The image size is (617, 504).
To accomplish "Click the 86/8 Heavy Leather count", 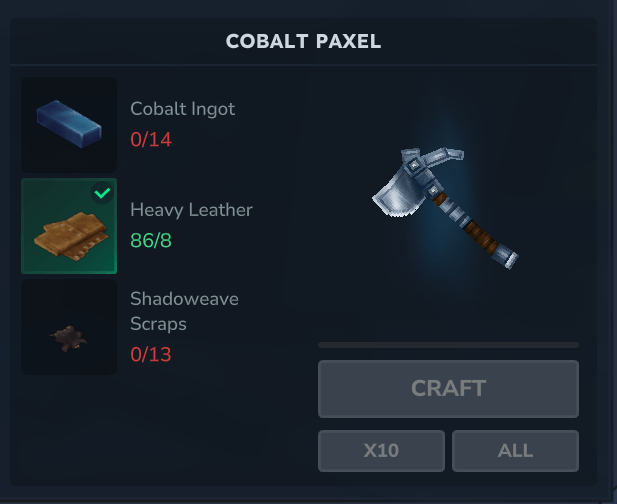I will point(151,240).
